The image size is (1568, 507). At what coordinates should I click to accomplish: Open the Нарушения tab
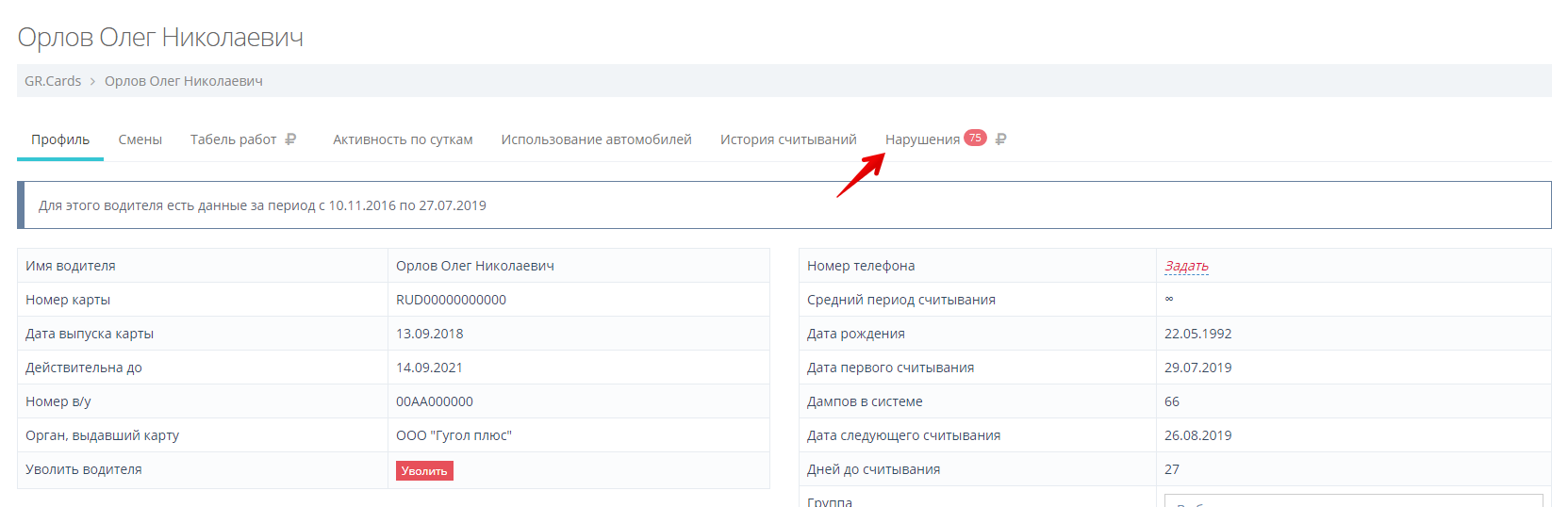point(922,139)
